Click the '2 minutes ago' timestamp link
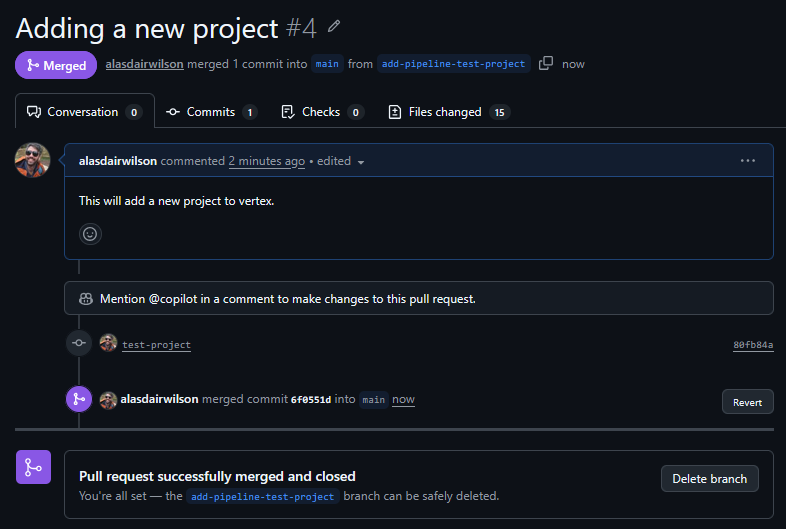The height and width of the screenshot is (529, 786). click(x=267, y=161)
